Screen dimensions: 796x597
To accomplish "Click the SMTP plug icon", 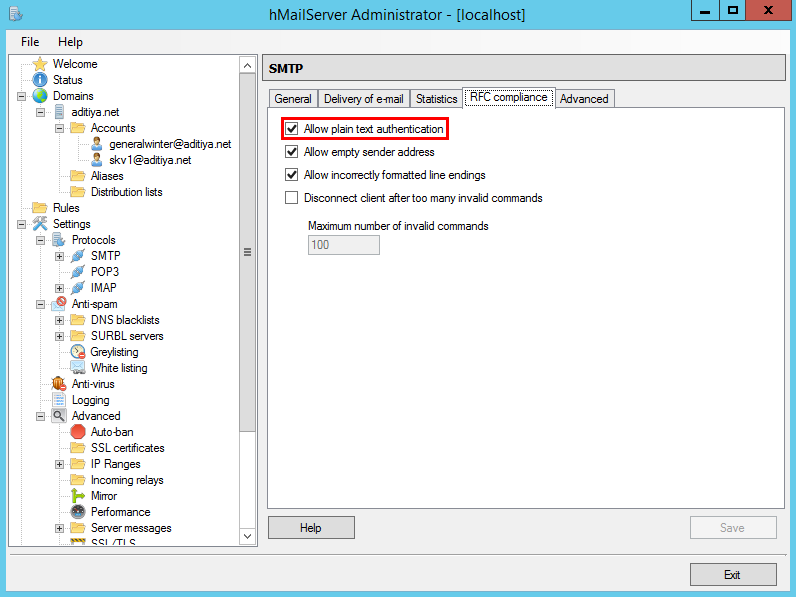I will click(78, 256).
